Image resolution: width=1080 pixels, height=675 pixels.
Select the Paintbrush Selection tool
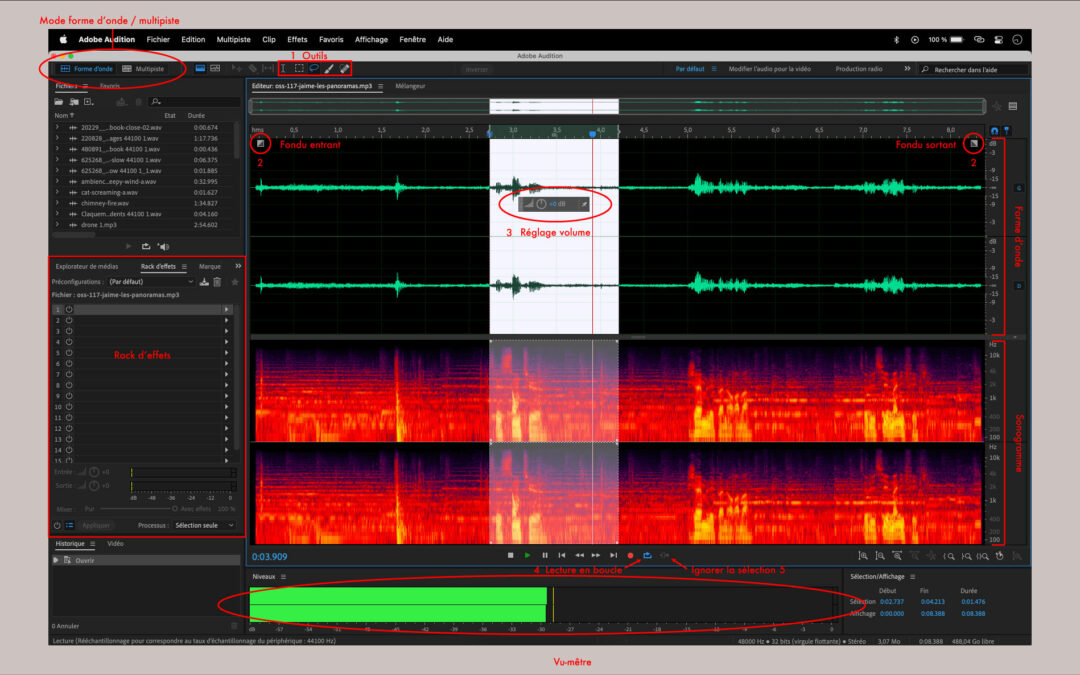point(328,69)
